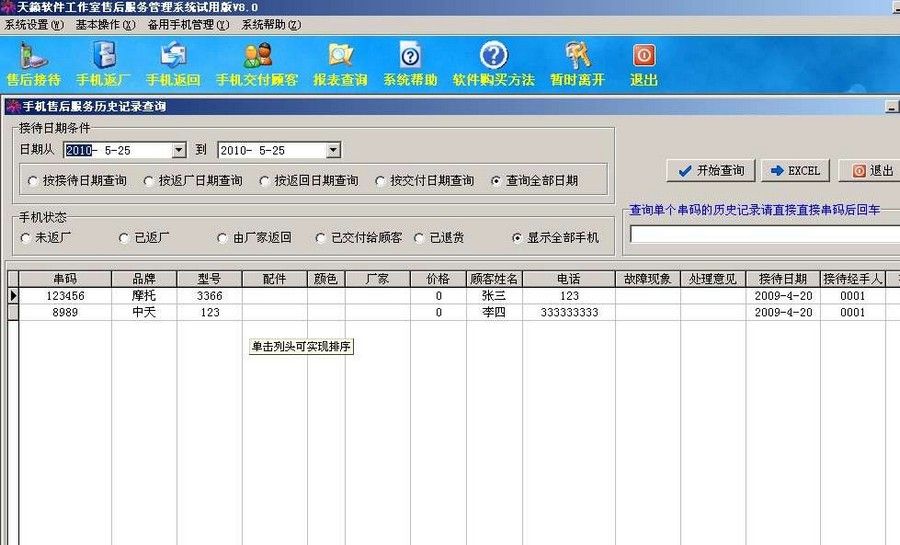
Task: Open the 售后接待 toolbar icon
Action: click(x=33, y=56)
